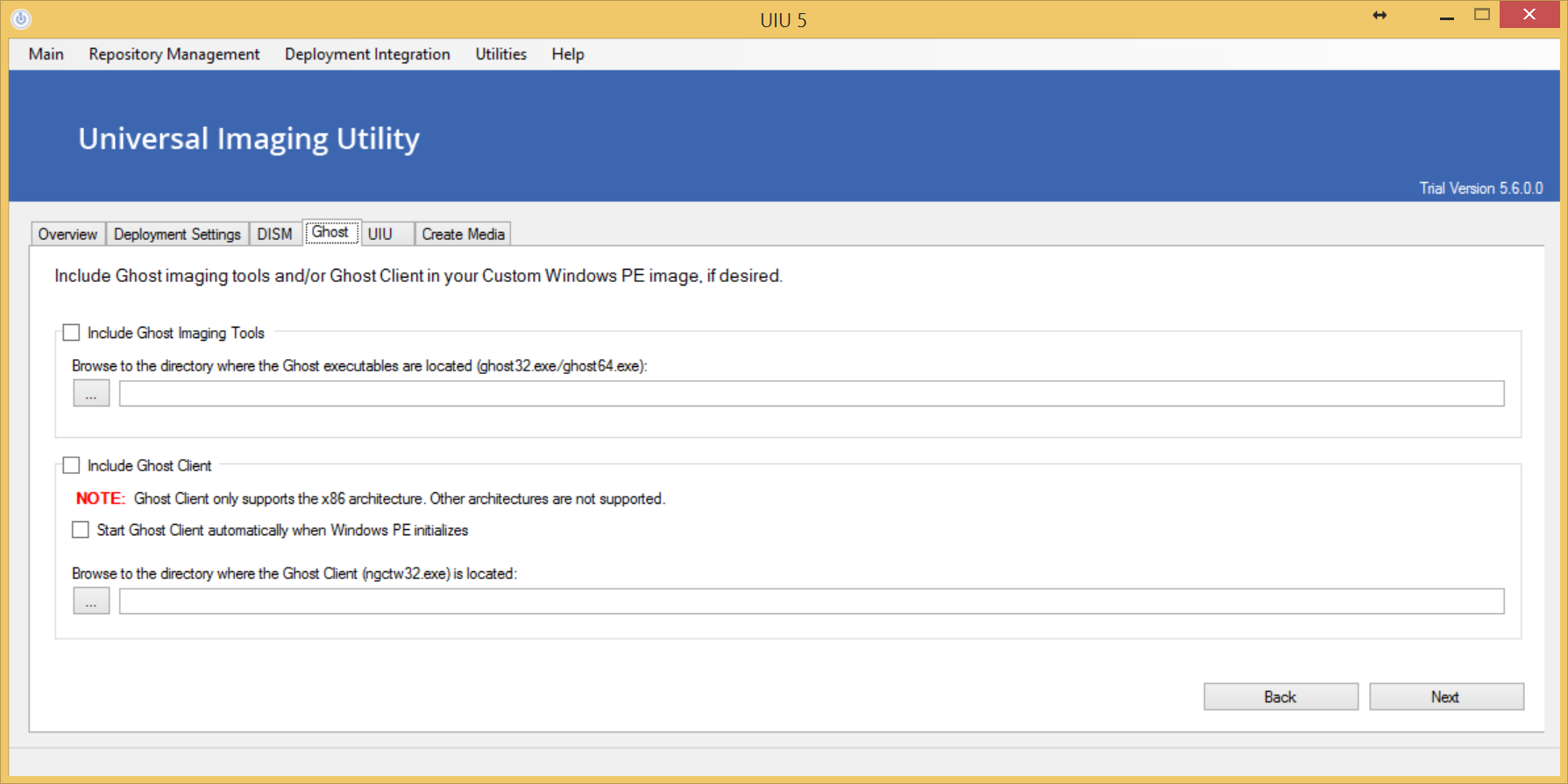Open the Create Media tab

[463, 235]
